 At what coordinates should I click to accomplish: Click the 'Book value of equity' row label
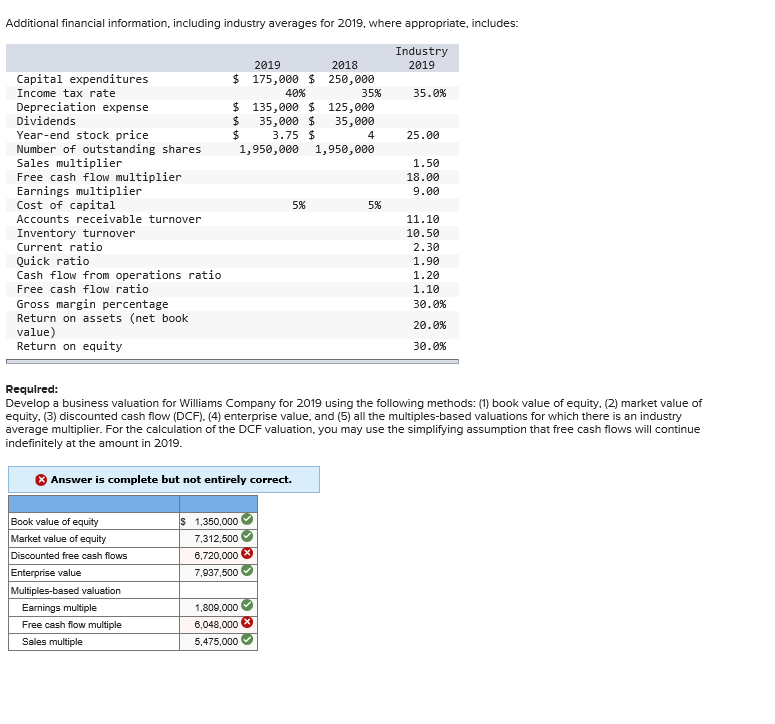point(54,522)
